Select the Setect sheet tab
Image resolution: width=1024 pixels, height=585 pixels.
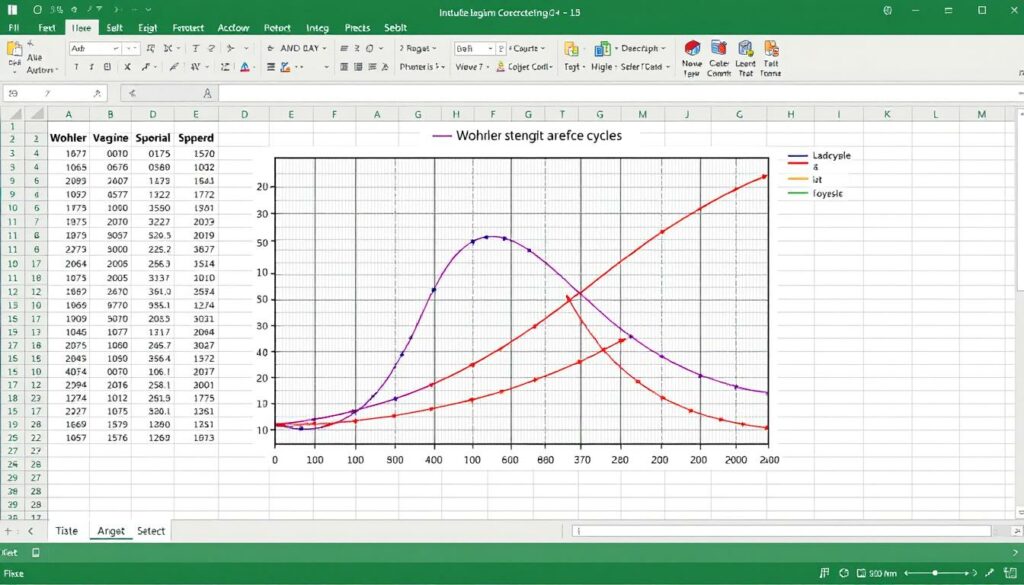tap(151, 531)
